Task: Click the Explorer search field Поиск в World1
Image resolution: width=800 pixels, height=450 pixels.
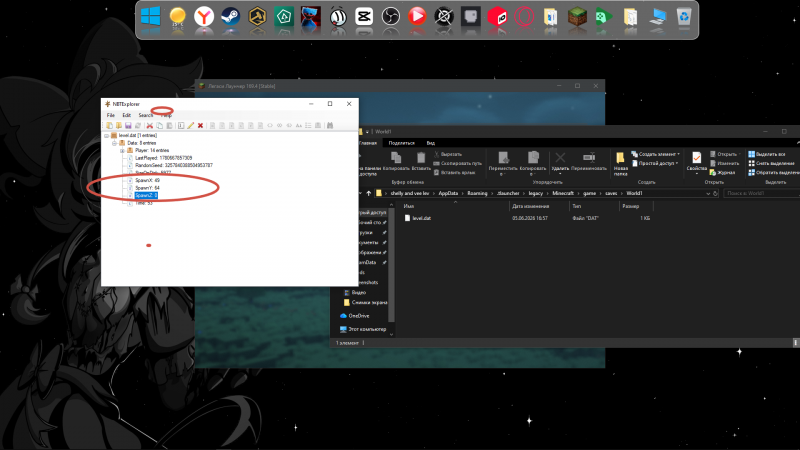Action: coord(761,193)
